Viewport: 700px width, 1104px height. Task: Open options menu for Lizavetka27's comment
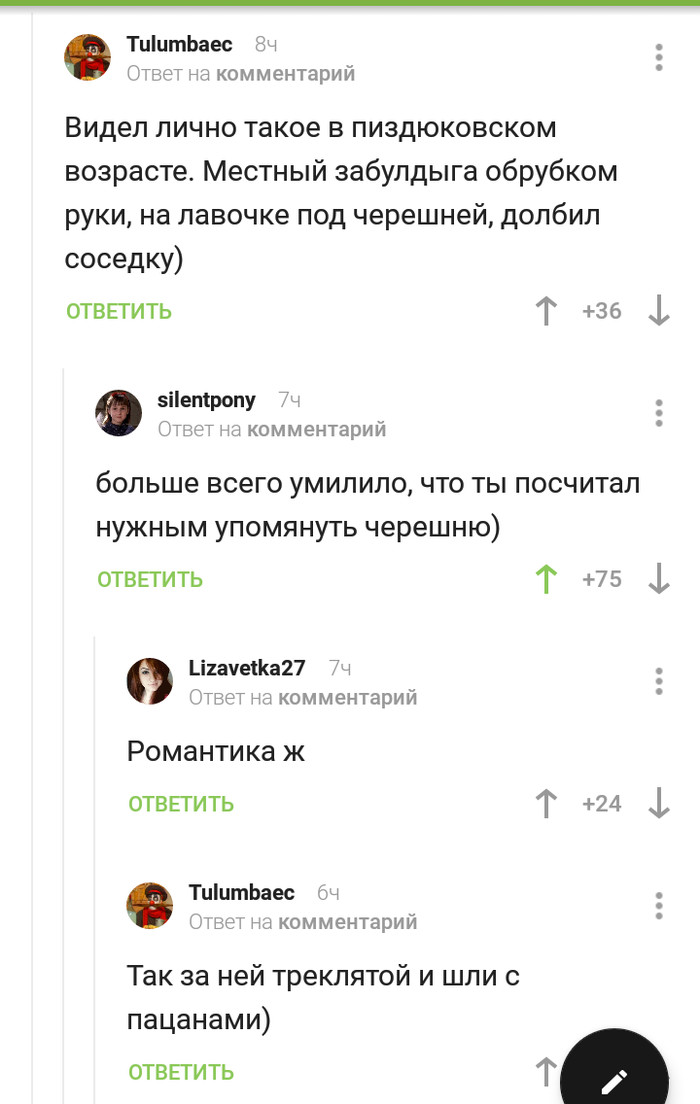pyautogui.click(x=658, y=681)
